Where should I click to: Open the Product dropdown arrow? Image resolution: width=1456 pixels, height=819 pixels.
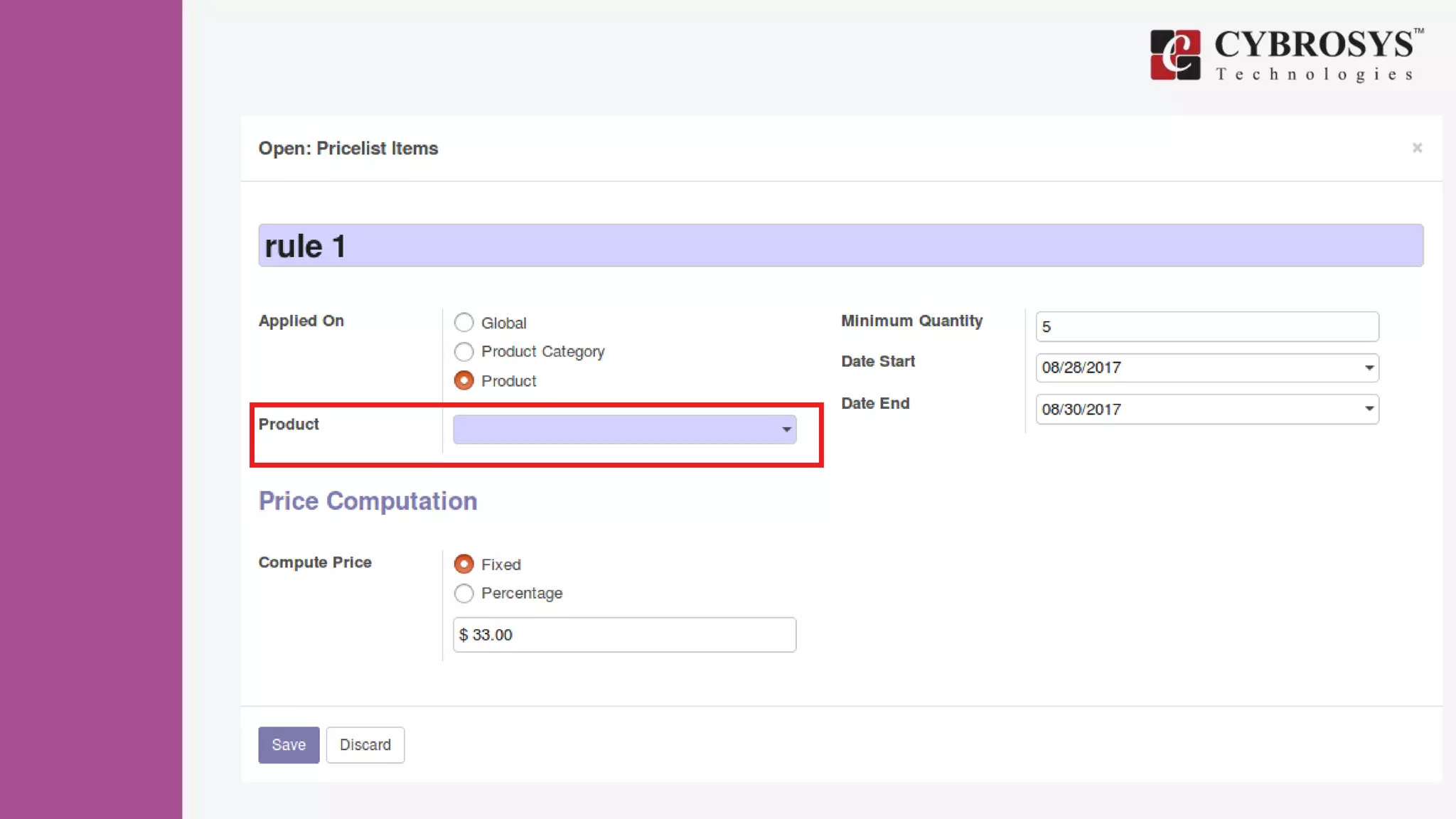(x=786, y=429)
